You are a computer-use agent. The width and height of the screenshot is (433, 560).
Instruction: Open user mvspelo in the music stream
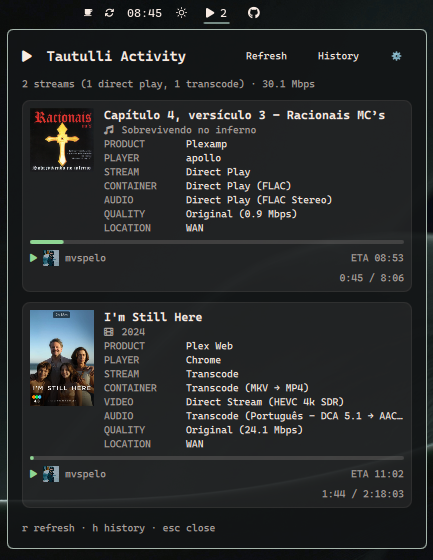[x=85, y=258]
